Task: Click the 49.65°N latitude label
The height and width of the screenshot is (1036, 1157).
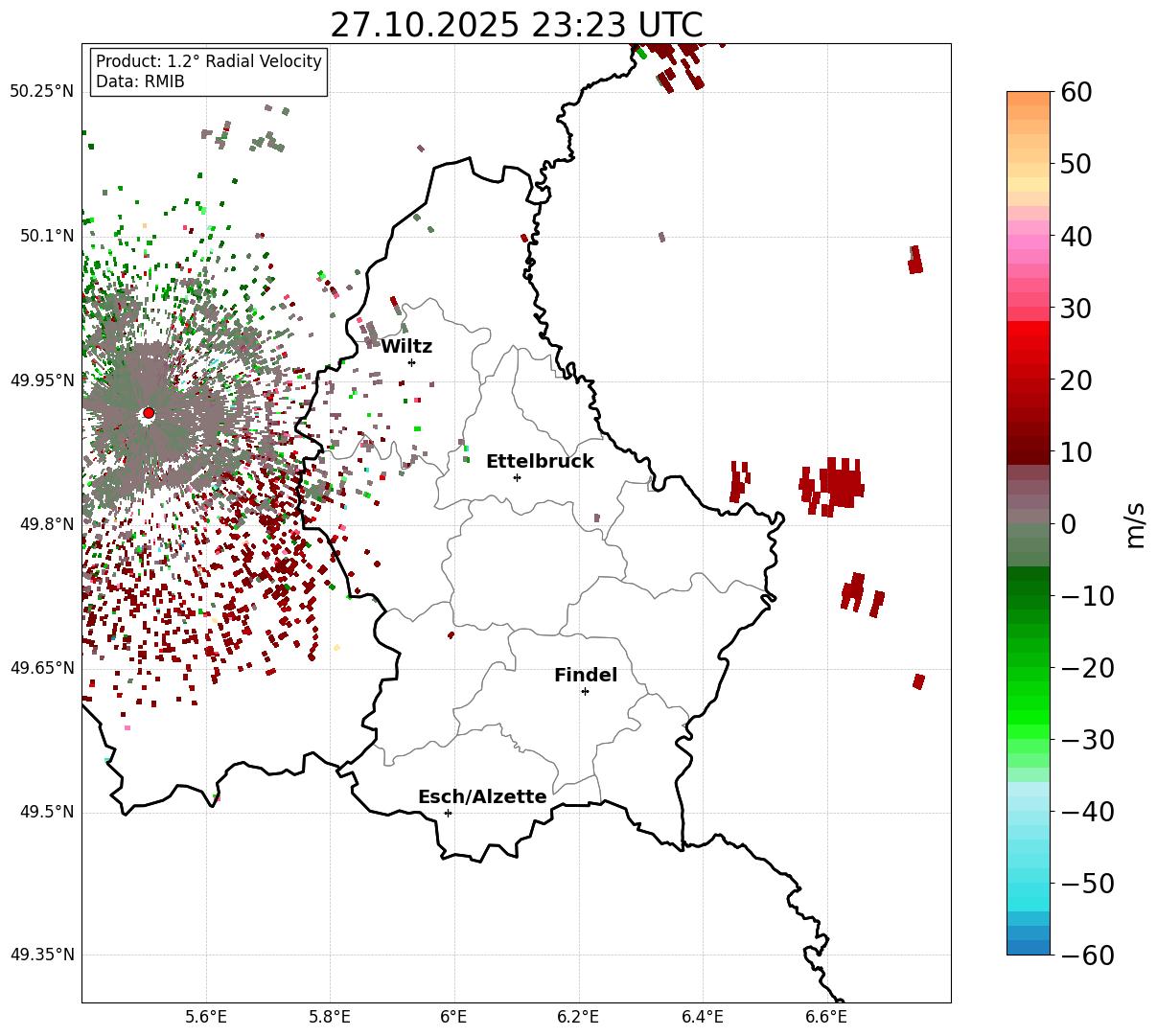Action: (41, 668)
